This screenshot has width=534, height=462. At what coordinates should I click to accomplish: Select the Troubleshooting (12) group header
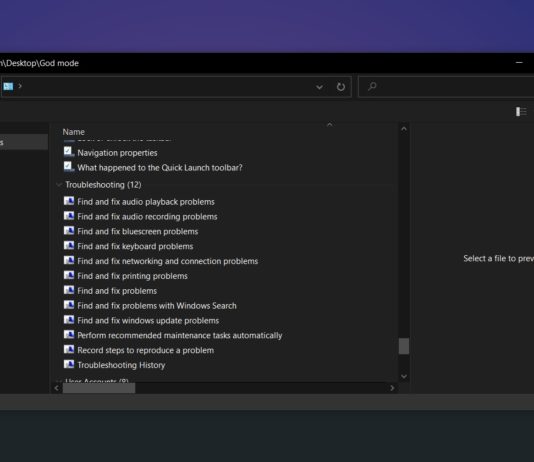coord(103,185)
